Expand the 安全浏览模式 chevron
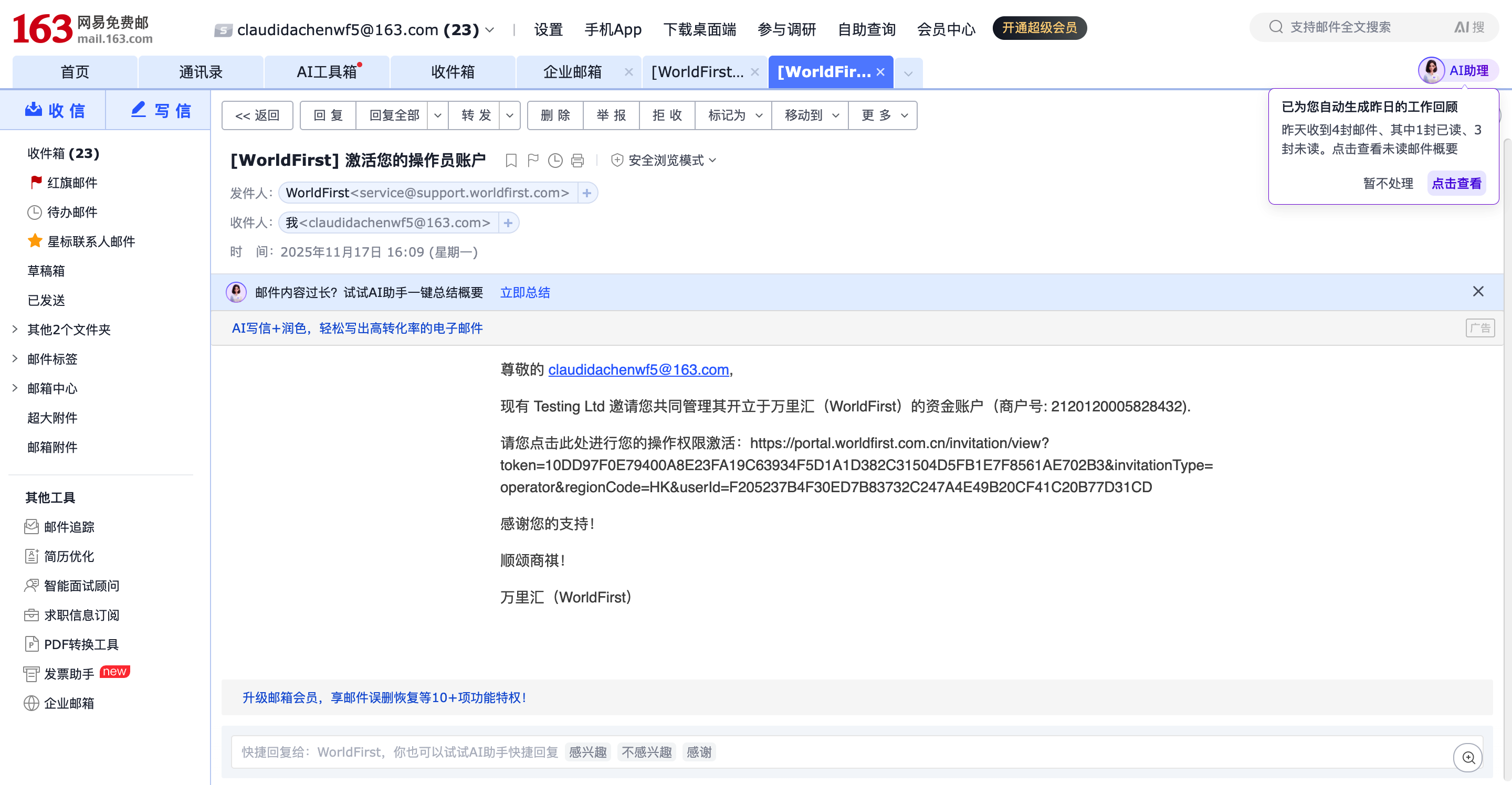The height and width of the screenshot is (785, 1512). 712,160
